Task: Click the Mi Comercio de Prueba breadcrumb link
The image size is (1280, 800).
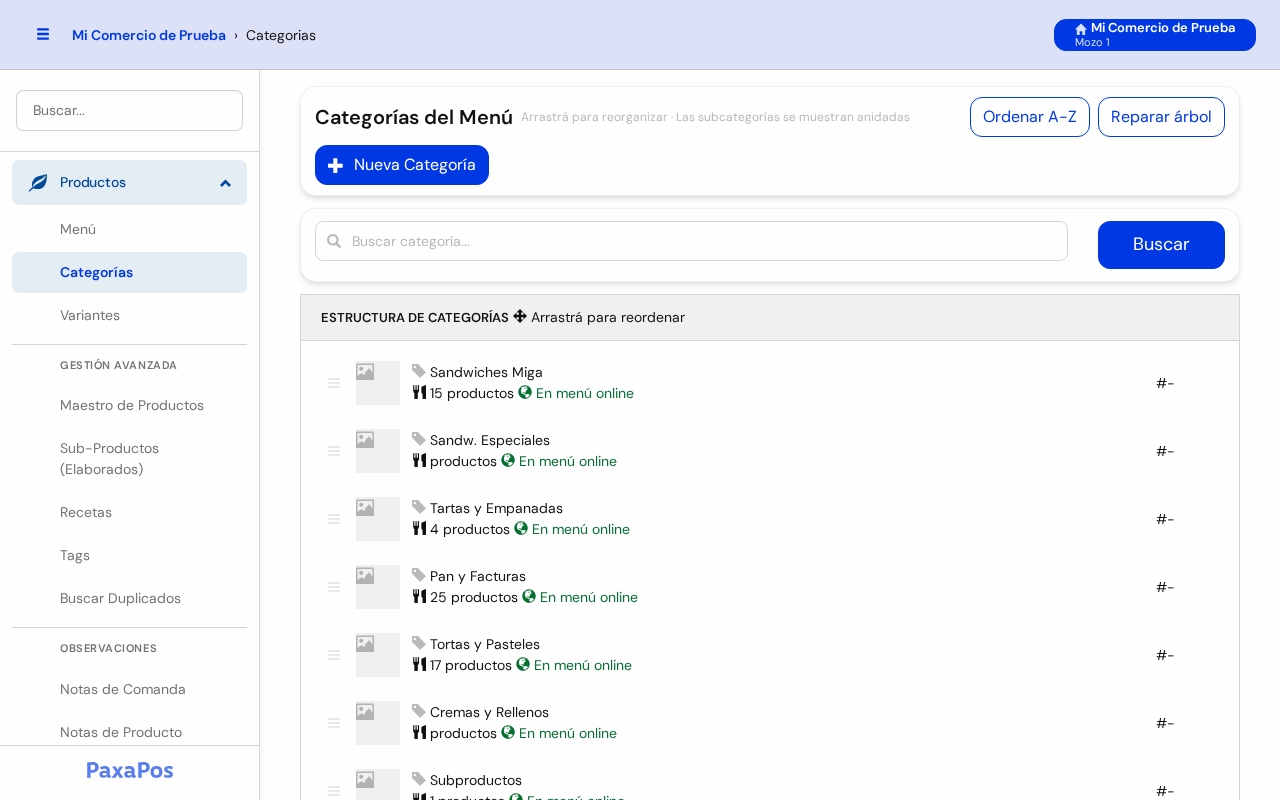Action: (149, 35)
